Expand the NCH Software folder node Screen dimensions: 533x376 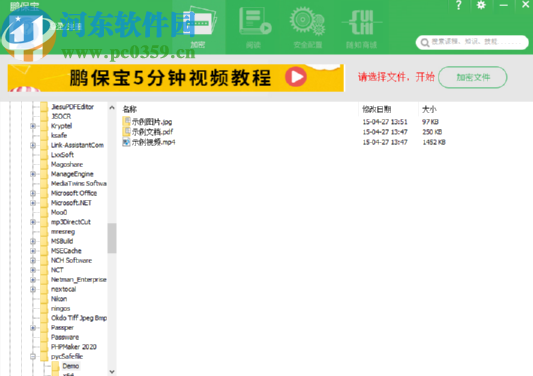[33, 260]
